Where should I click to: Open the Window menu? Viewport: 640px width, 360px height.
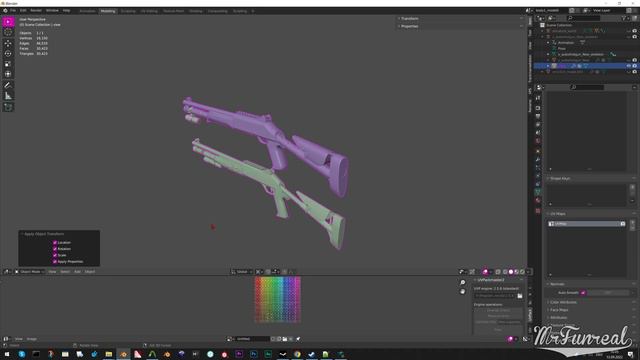(52, 11)
